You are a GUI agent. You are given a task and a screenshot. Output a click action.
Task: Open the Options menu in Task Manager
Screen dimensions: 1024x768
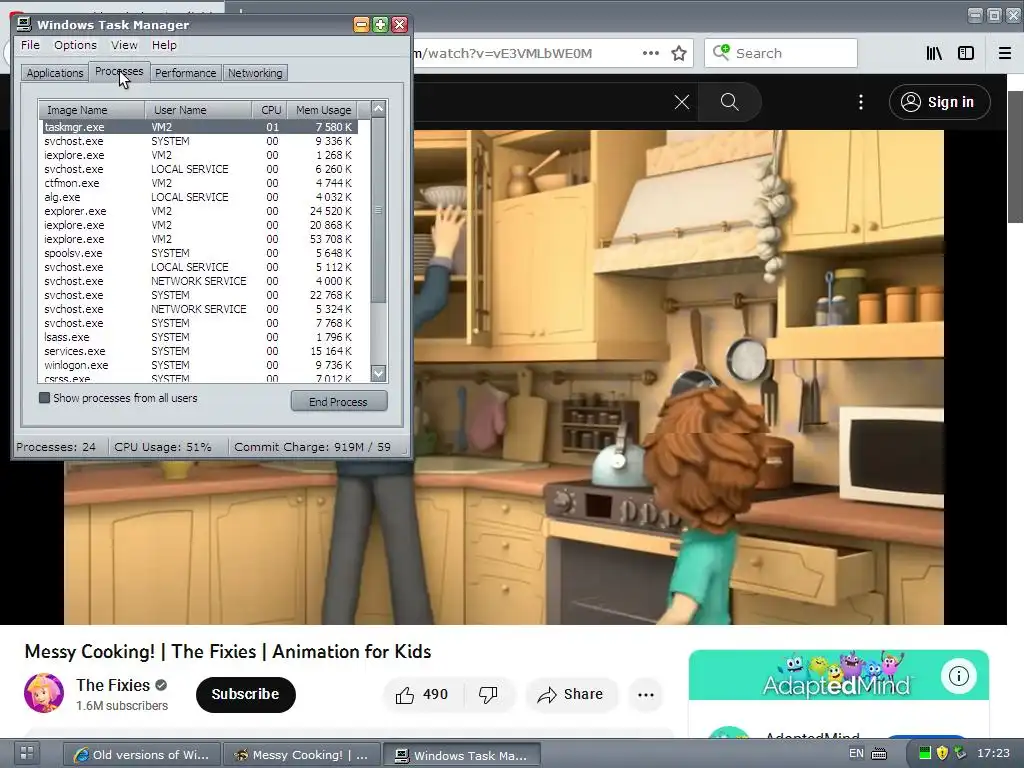(x=75, y=45)
